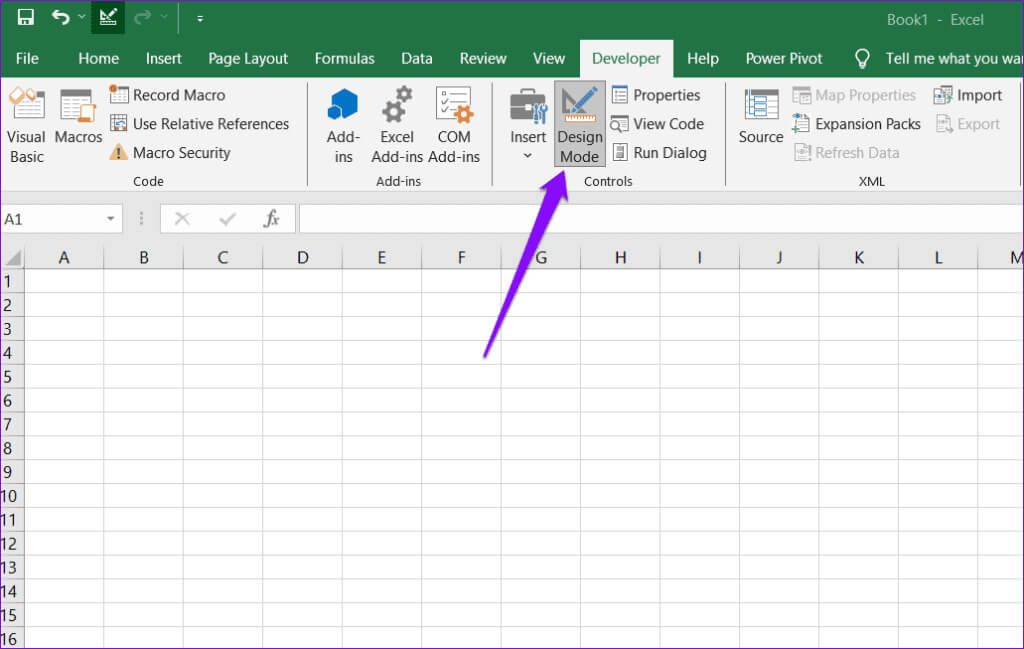Viewport: 1024px width, 649px height.
Task: Click the Insert Function fx icon
Action: pos(272,219)
